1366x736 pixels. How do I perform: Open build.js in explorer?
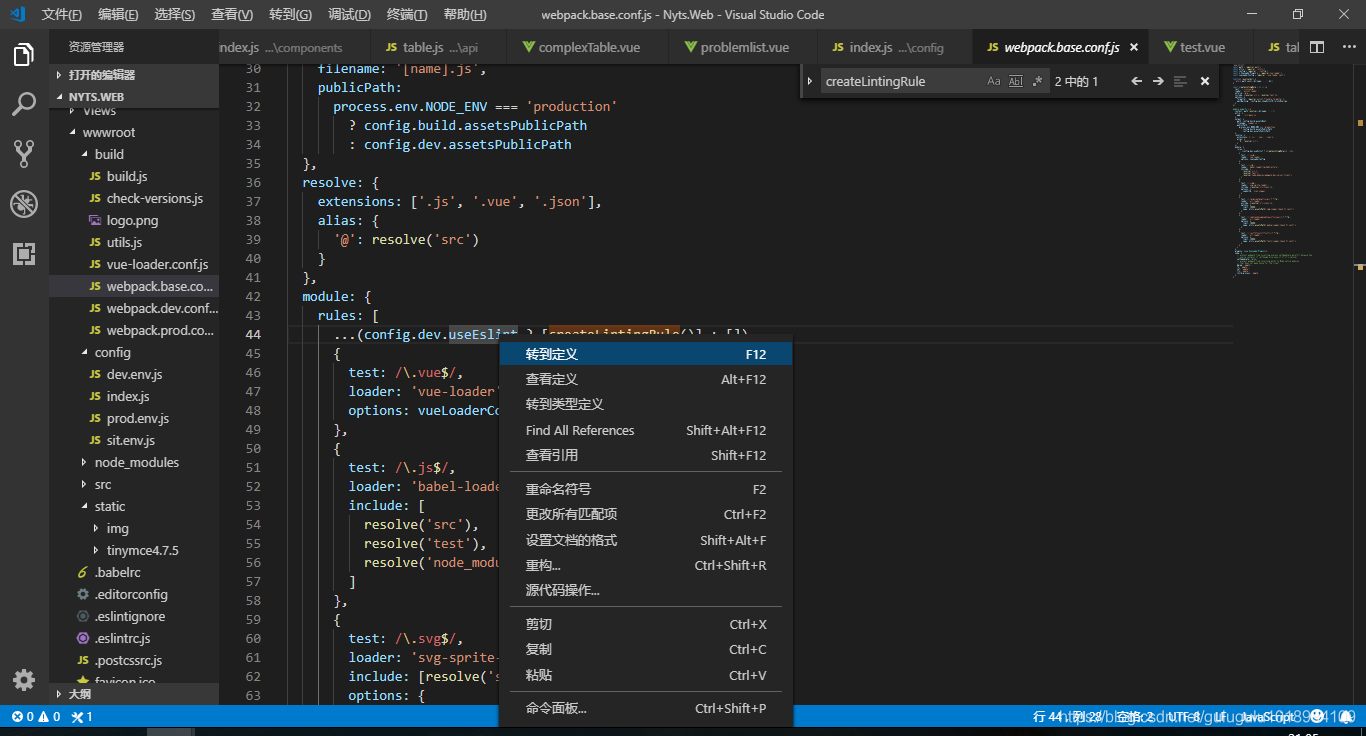(x=127, y=176)
